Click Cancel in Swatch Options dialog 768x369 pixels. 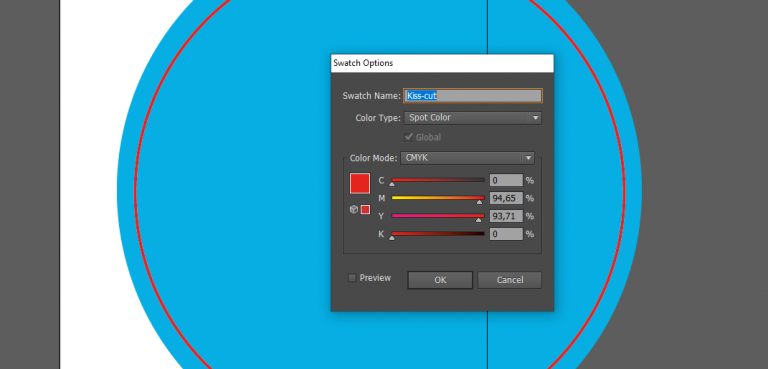coord(509,280)
